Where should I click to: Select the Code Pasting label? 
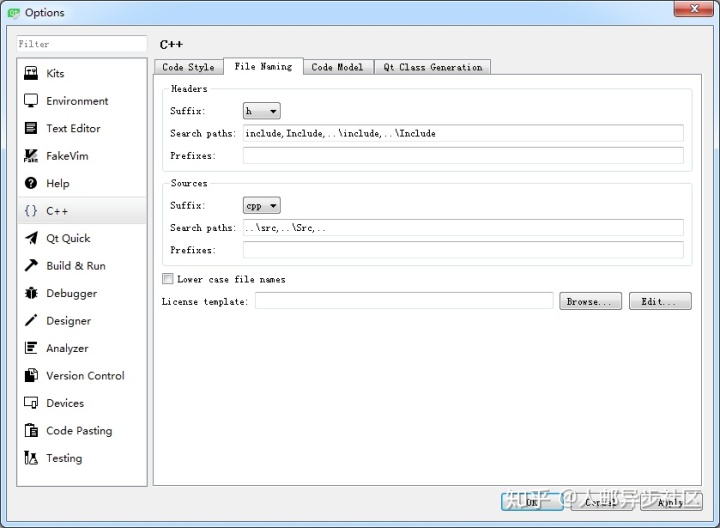coord(79,431)
